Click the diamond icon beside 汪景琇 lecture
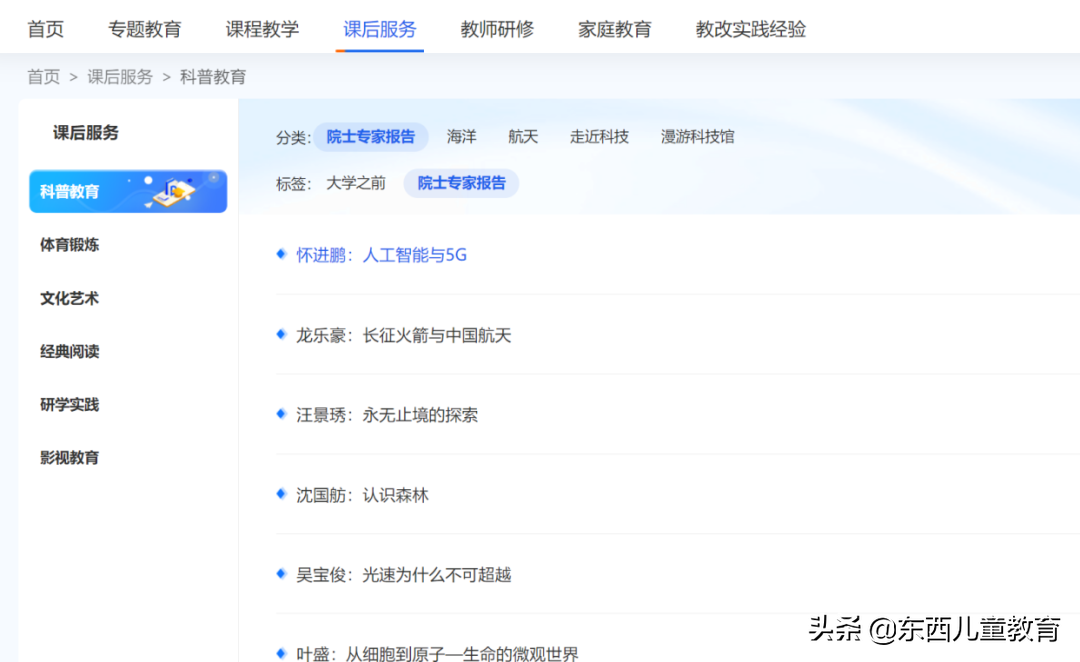Image resolution: width=1080 pixels, height=662 pixels. (280, 414)
